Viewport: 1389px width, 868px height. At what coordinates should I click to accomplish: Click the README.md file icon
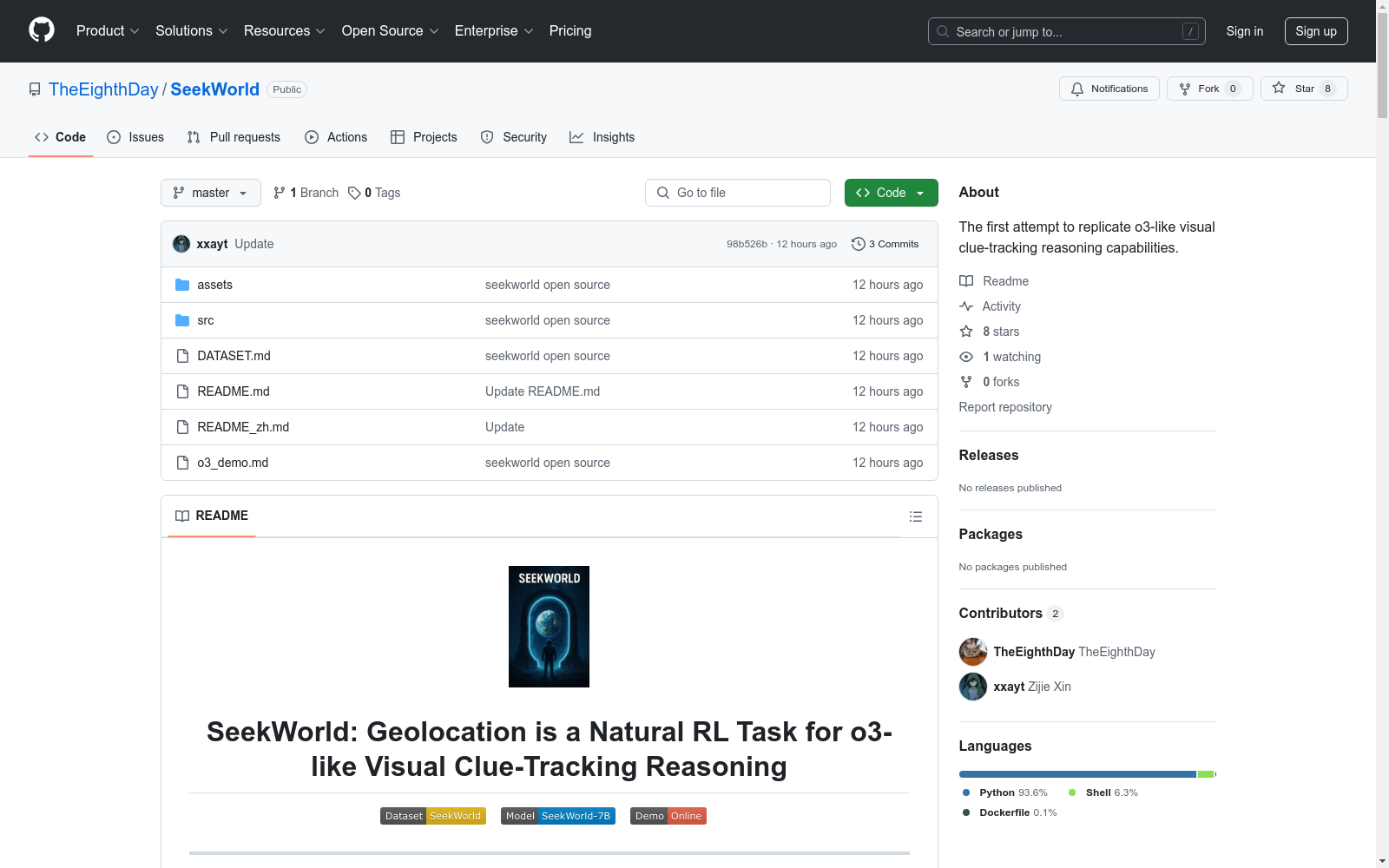(x=182, y=391)
